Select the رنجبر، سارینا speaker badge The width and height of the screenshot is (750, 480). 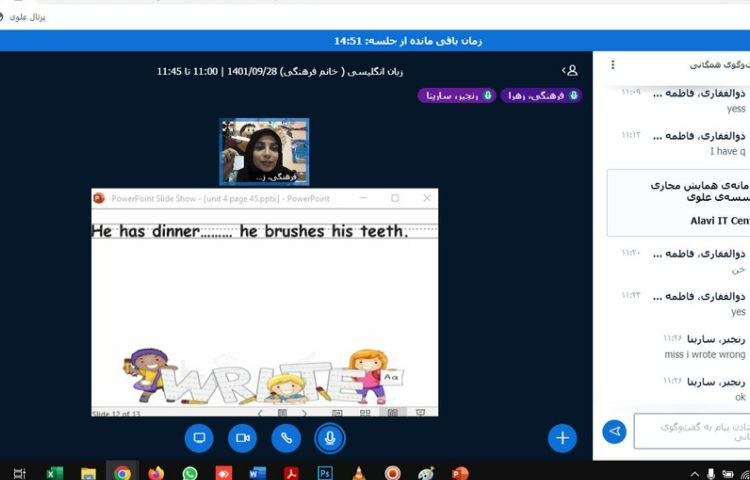point(456,96)
